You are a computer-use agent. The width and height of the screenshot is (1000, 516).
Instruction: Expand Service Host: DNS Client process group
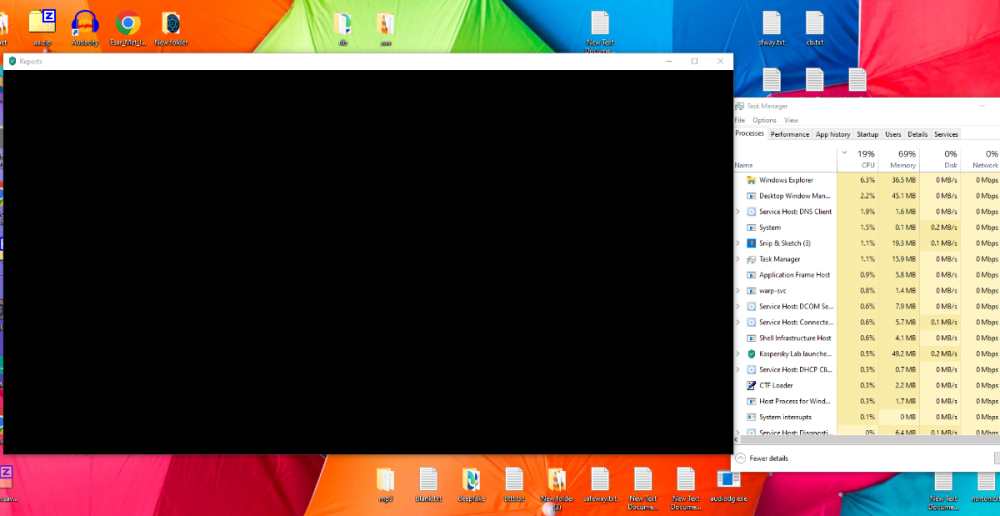pyautogui.click(x=738, y=212)
